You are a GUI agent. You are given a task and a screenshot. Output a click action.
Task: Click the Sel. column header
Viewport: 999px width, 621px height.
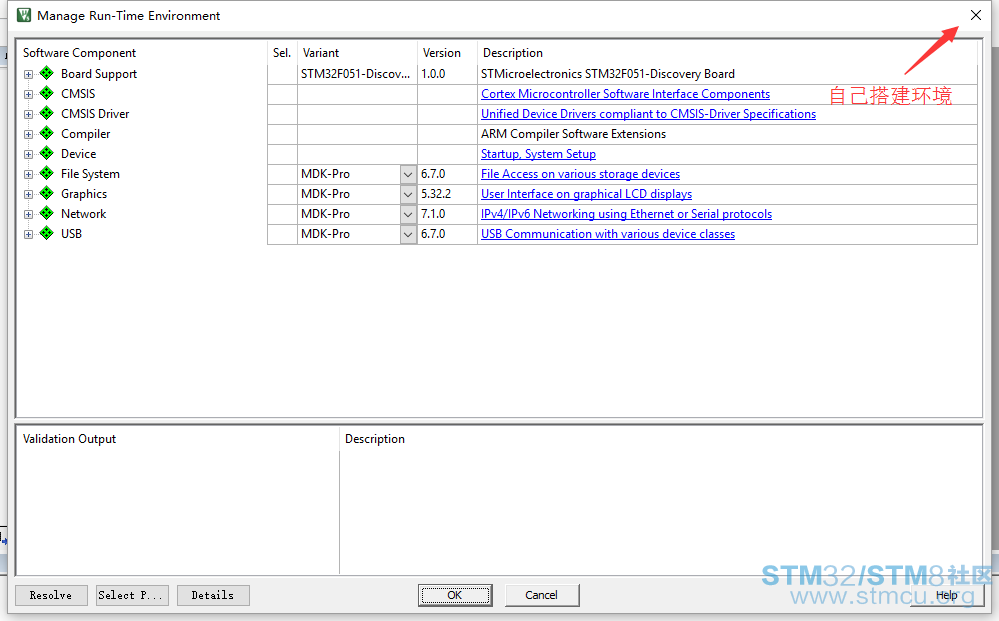(x=282, y=53)
